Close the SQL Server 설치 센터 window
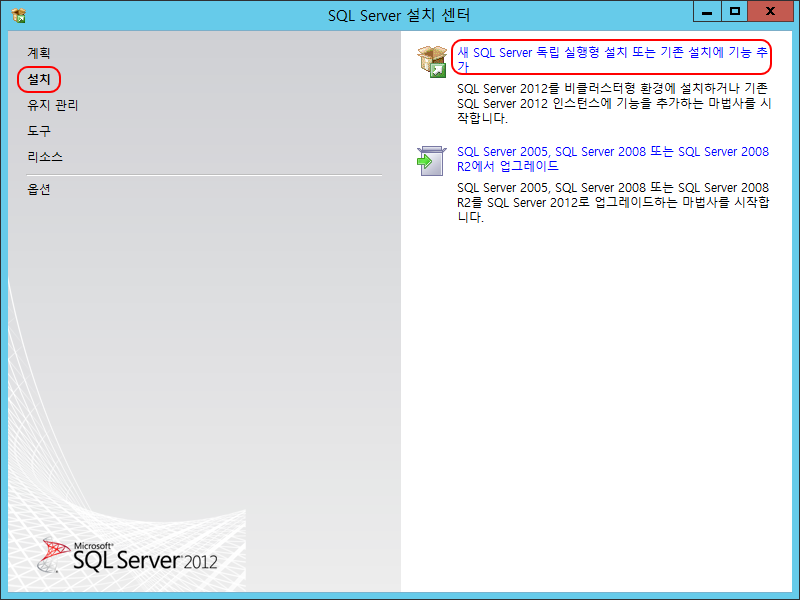Screen dimensions: 800x600 pos(770,12)
